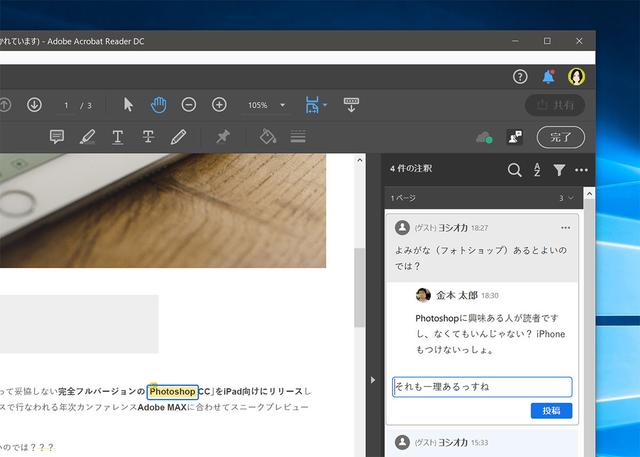
Task: Click the fit page width icon
Action: coord(312,105)
